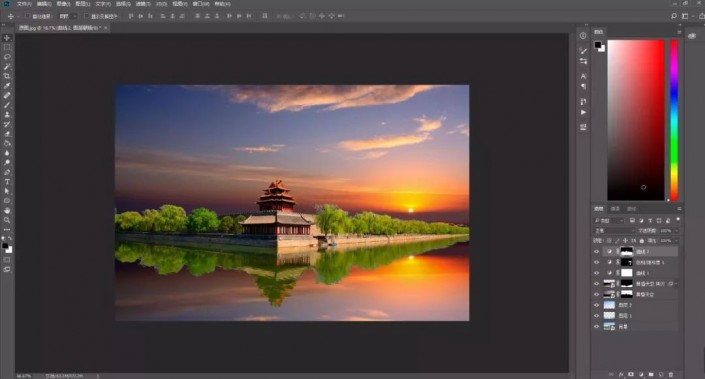Select the 曲线 2 layer mask thumbnail
705x379 pixels.
626,252
